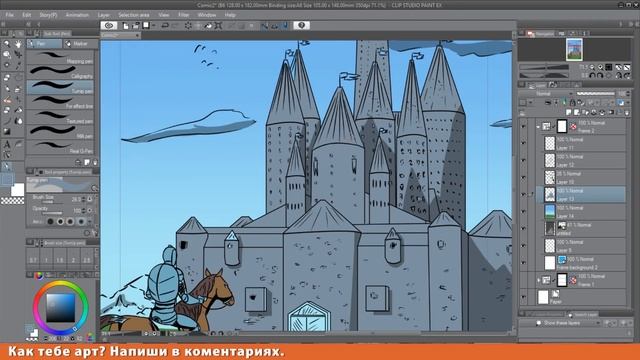Toggle visibility of Layer 8
The image size is (640, 360).
coord(524,246)
